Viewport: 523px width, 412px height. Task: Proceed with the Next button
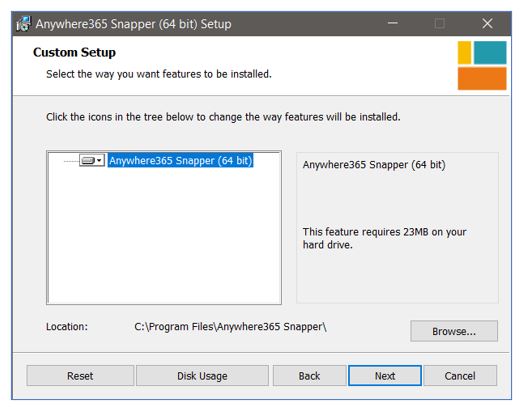pos(385,376)
